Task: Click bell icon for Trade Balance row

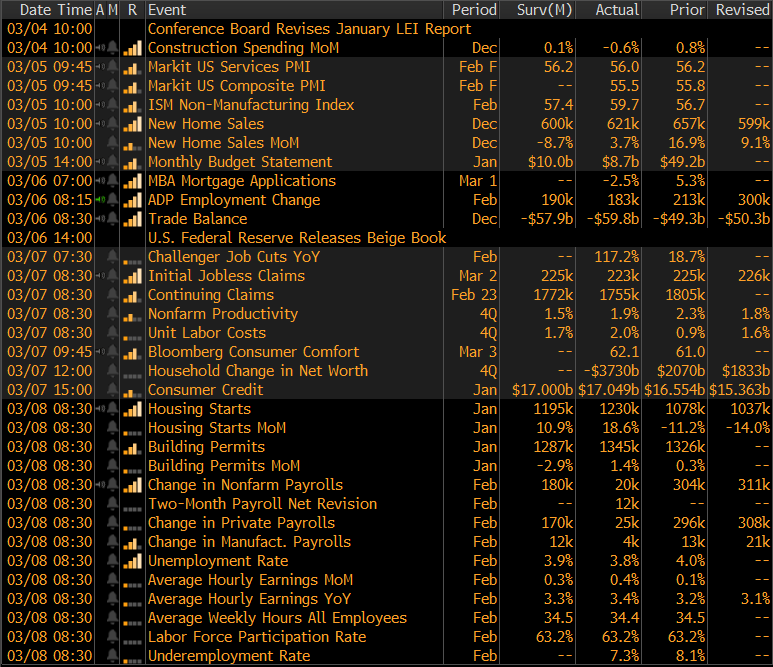Action: pyautogui.click(x=113, y=219)
